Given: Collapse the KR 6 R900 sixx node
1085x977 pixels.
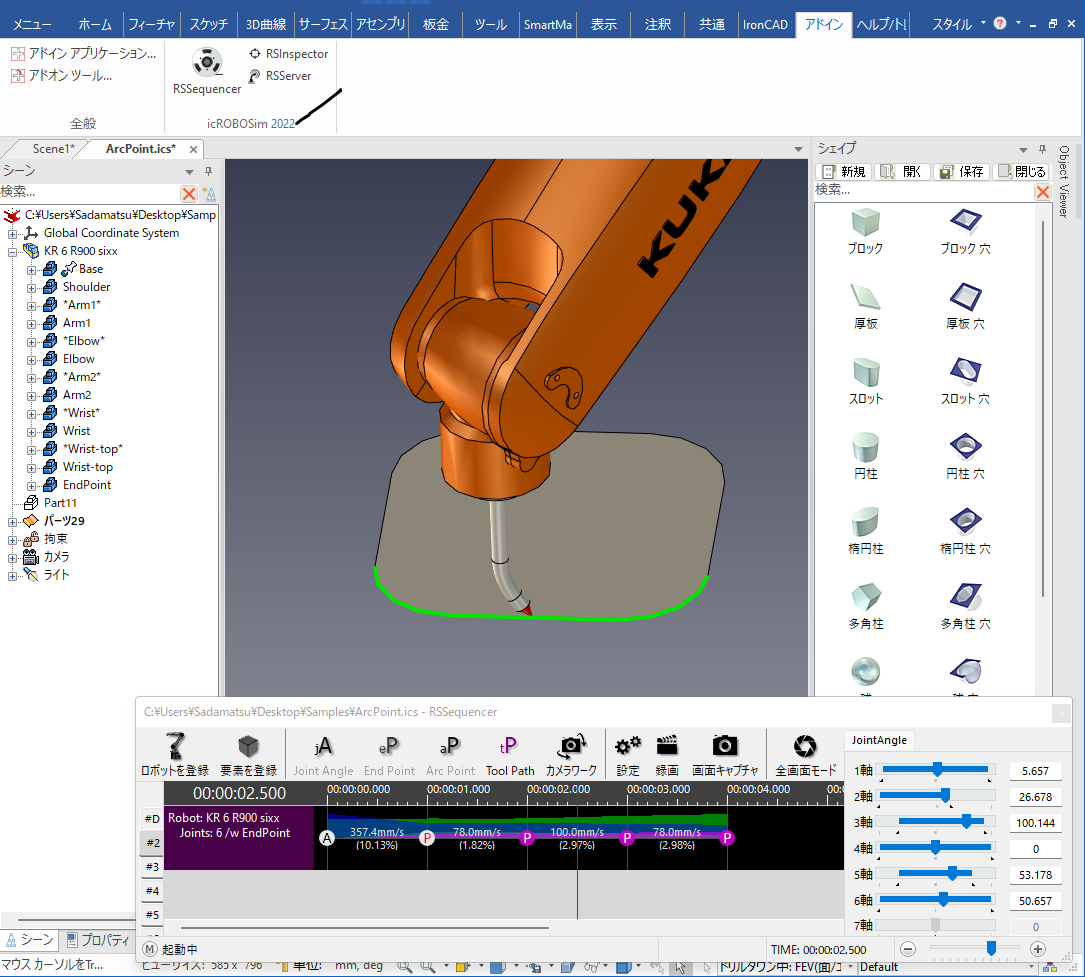Looking at the screenshot, I should click(x=13, y=251).
